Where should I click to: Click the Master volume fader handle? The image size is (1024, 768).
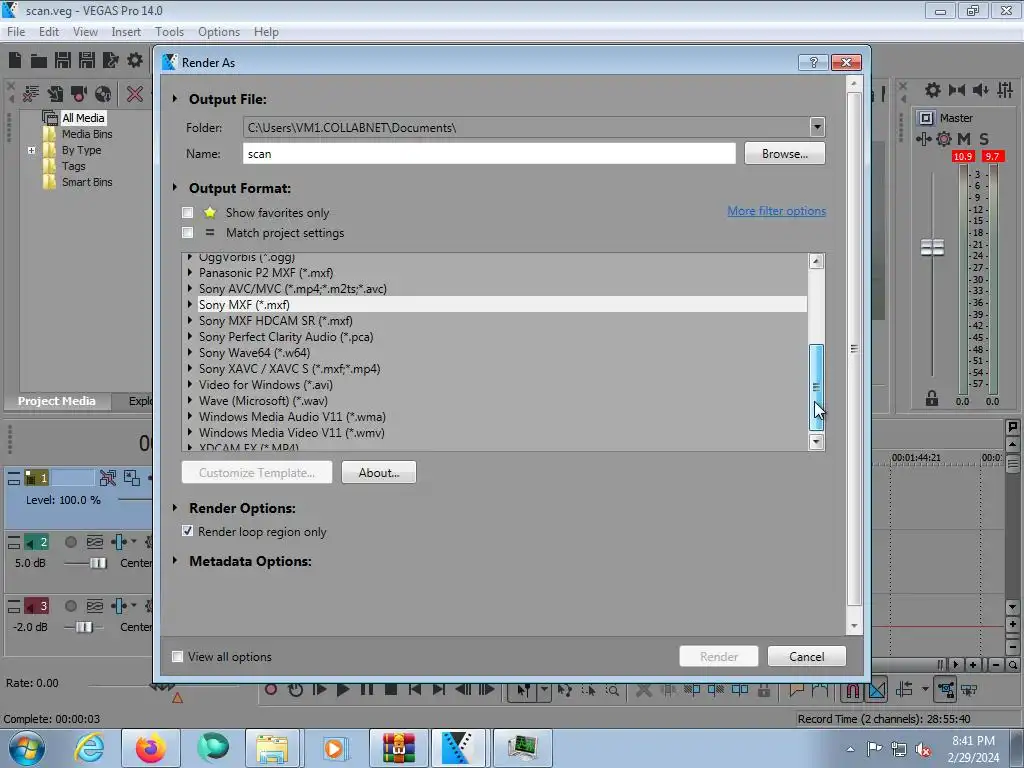932,248
